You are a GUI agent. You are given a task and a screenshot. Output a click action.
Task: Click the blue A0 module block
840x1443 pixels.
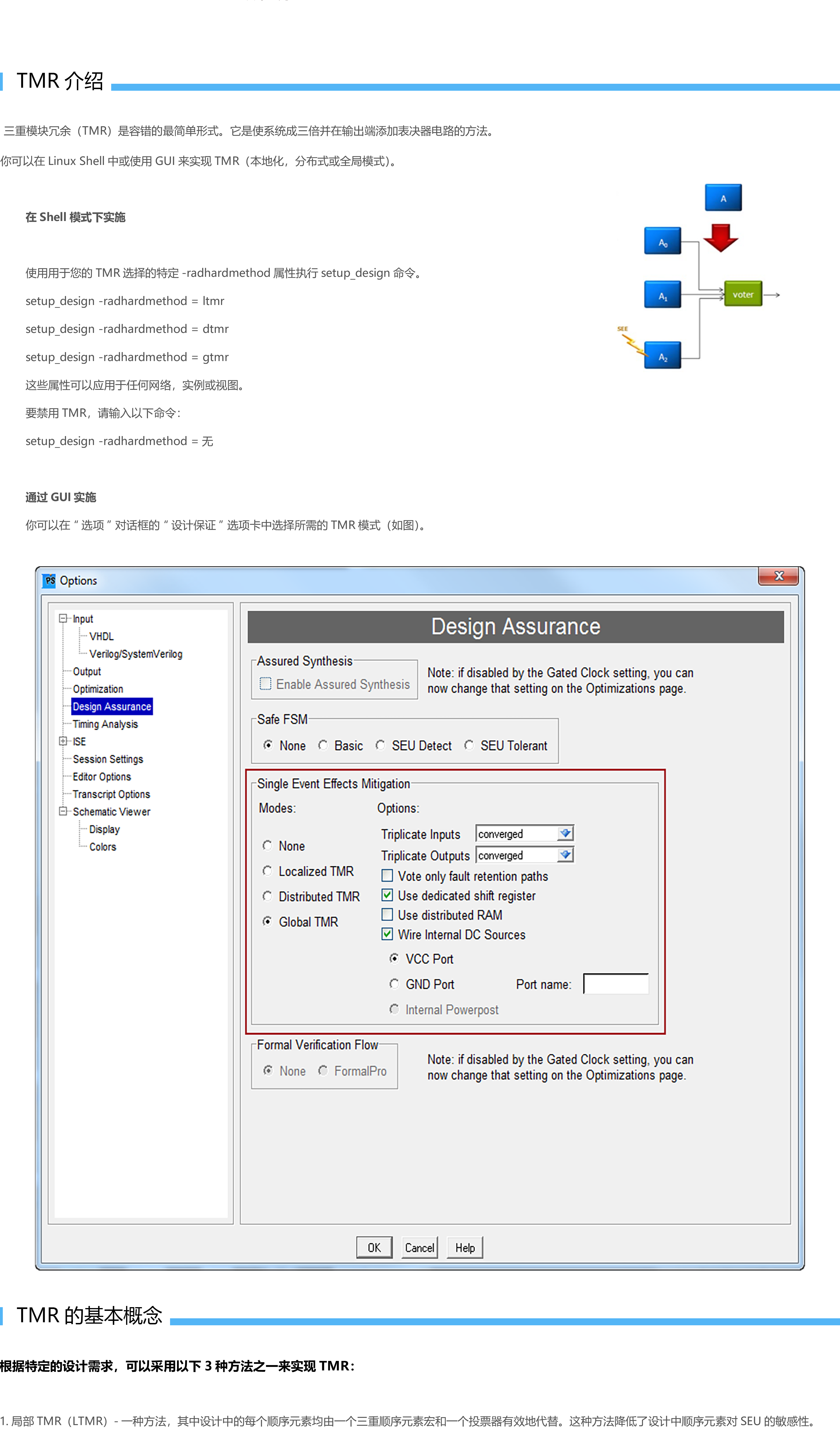[663, 241]
